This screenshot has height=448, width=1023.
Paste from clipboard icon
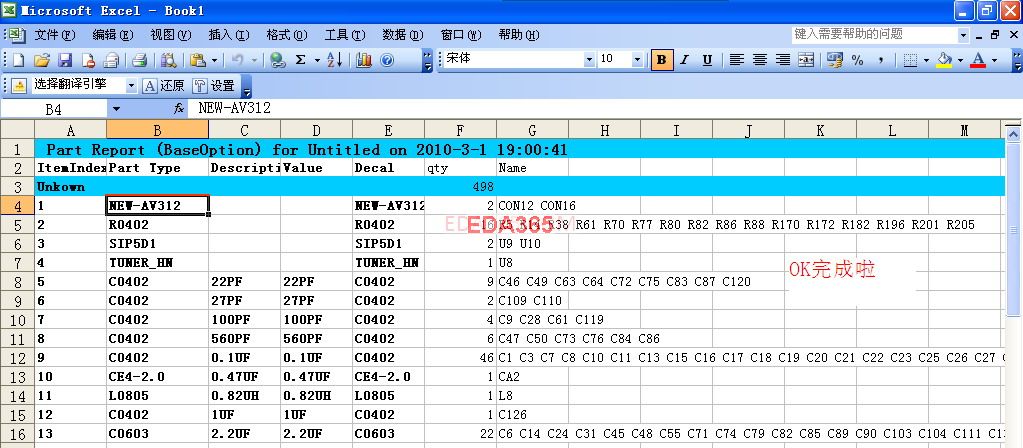[x=198, y=61]
